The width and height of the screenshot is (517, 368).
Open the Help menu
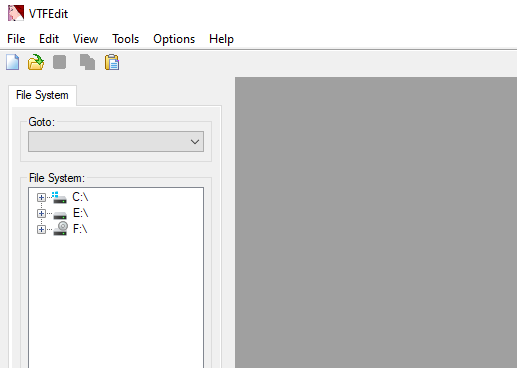221,39
